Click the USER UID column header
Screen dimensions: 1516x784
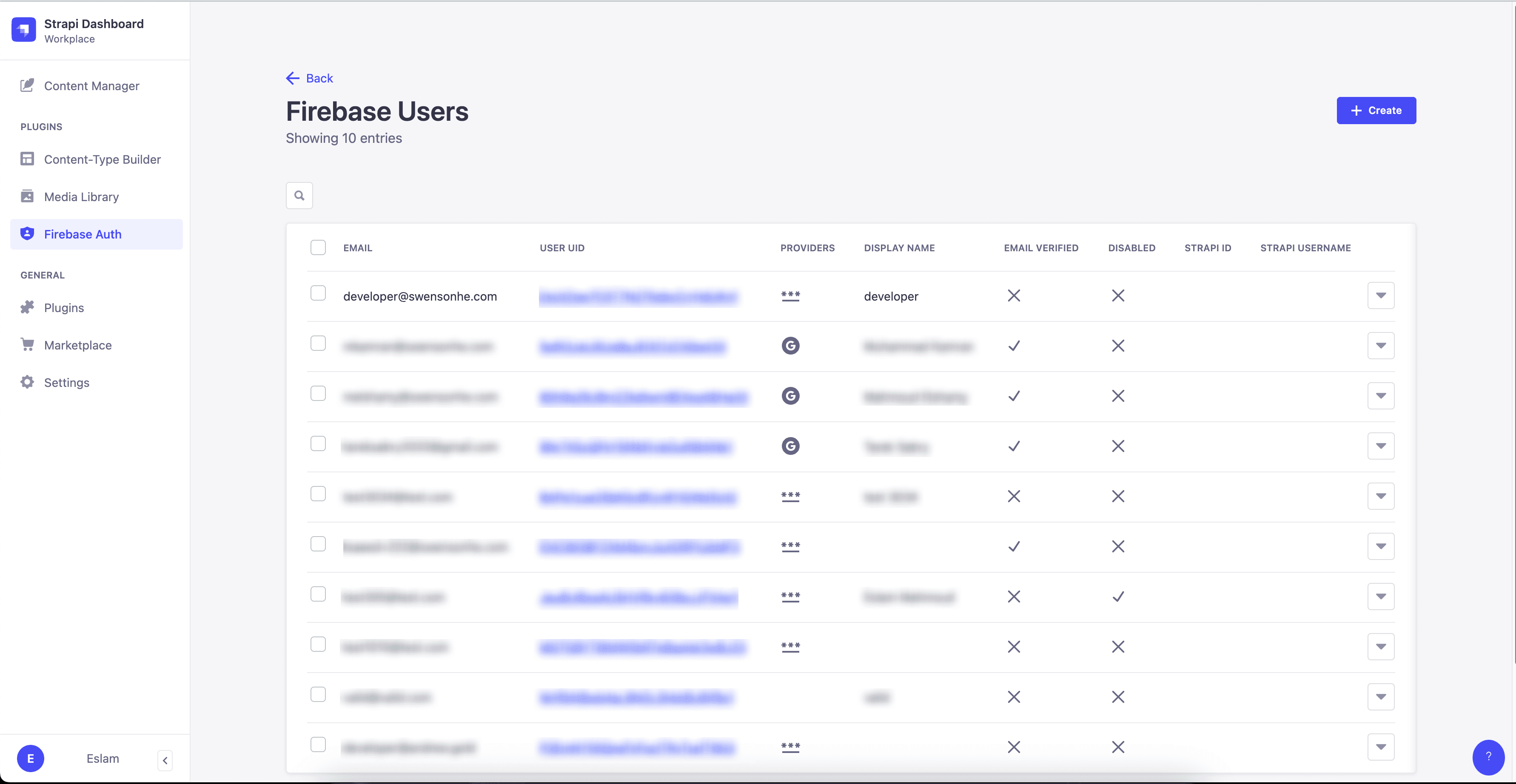(x=562, y=247)
